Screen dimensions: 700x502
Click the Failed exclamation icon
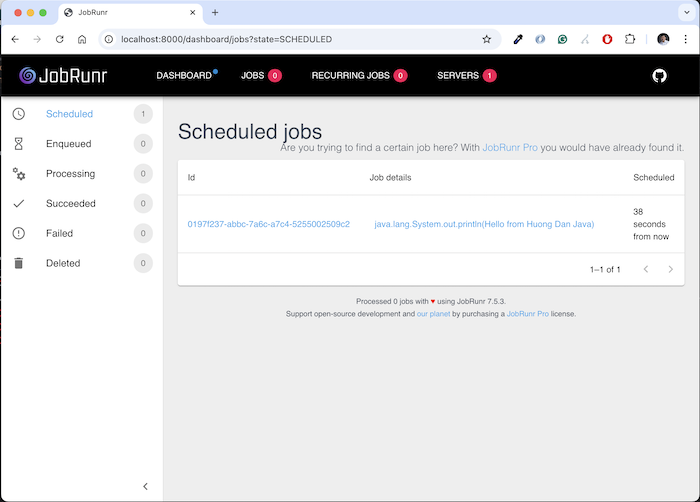tap(19, 233)
